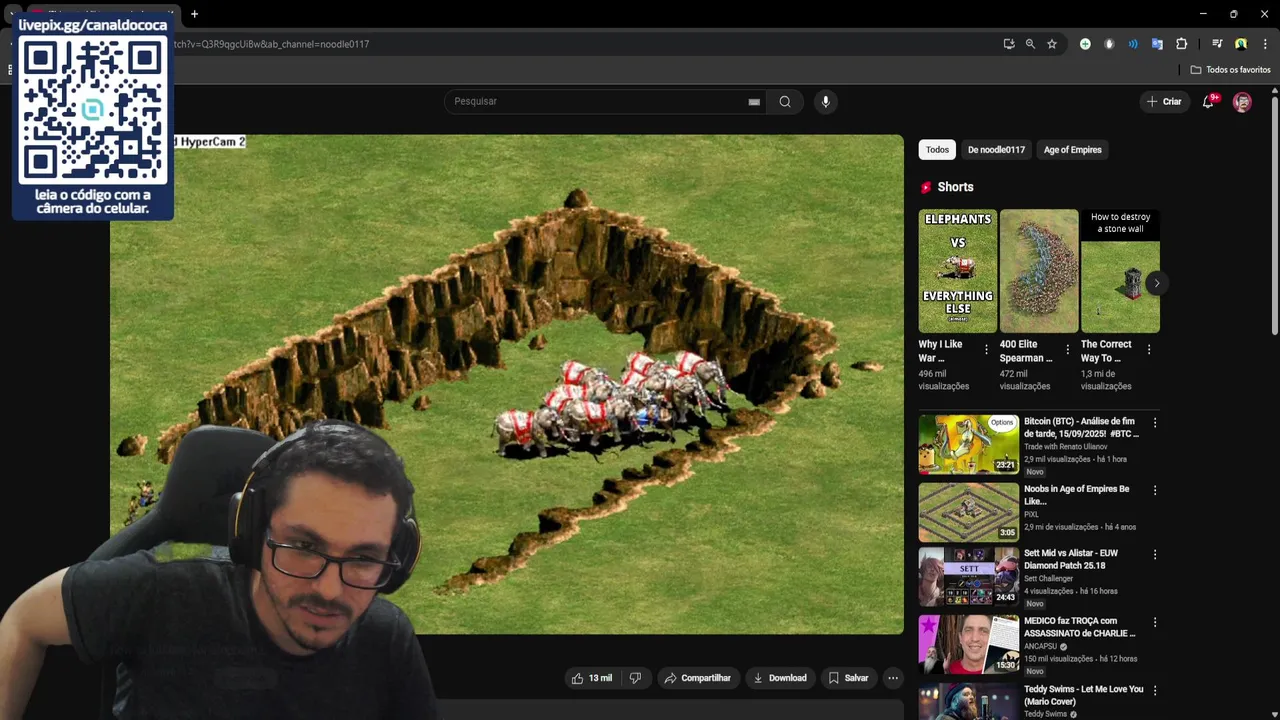Open Noobs in Age of Empires thumbnail
Screen dimensions: 1280x720
(x=969, y=512)
